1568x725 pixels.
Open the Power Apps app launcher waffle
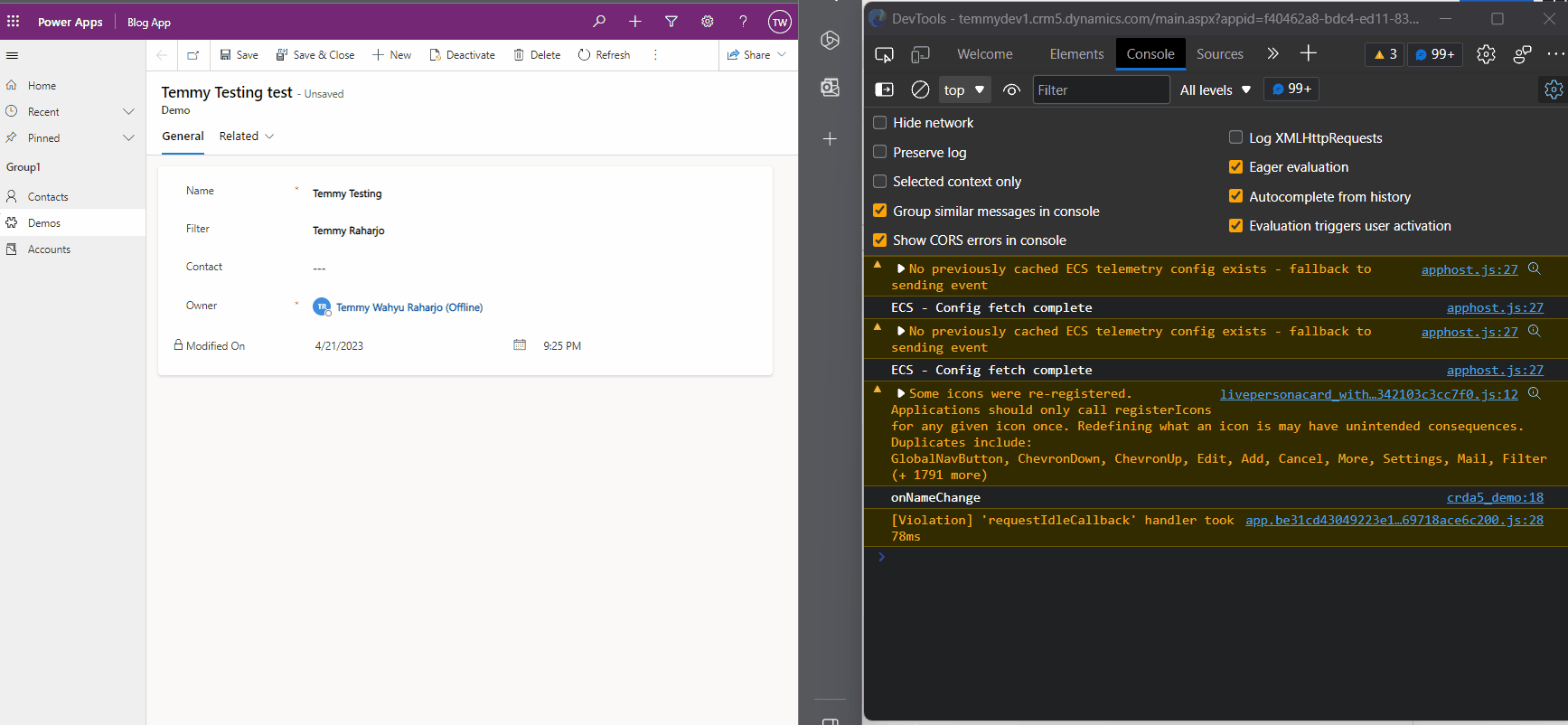(14, 22)
